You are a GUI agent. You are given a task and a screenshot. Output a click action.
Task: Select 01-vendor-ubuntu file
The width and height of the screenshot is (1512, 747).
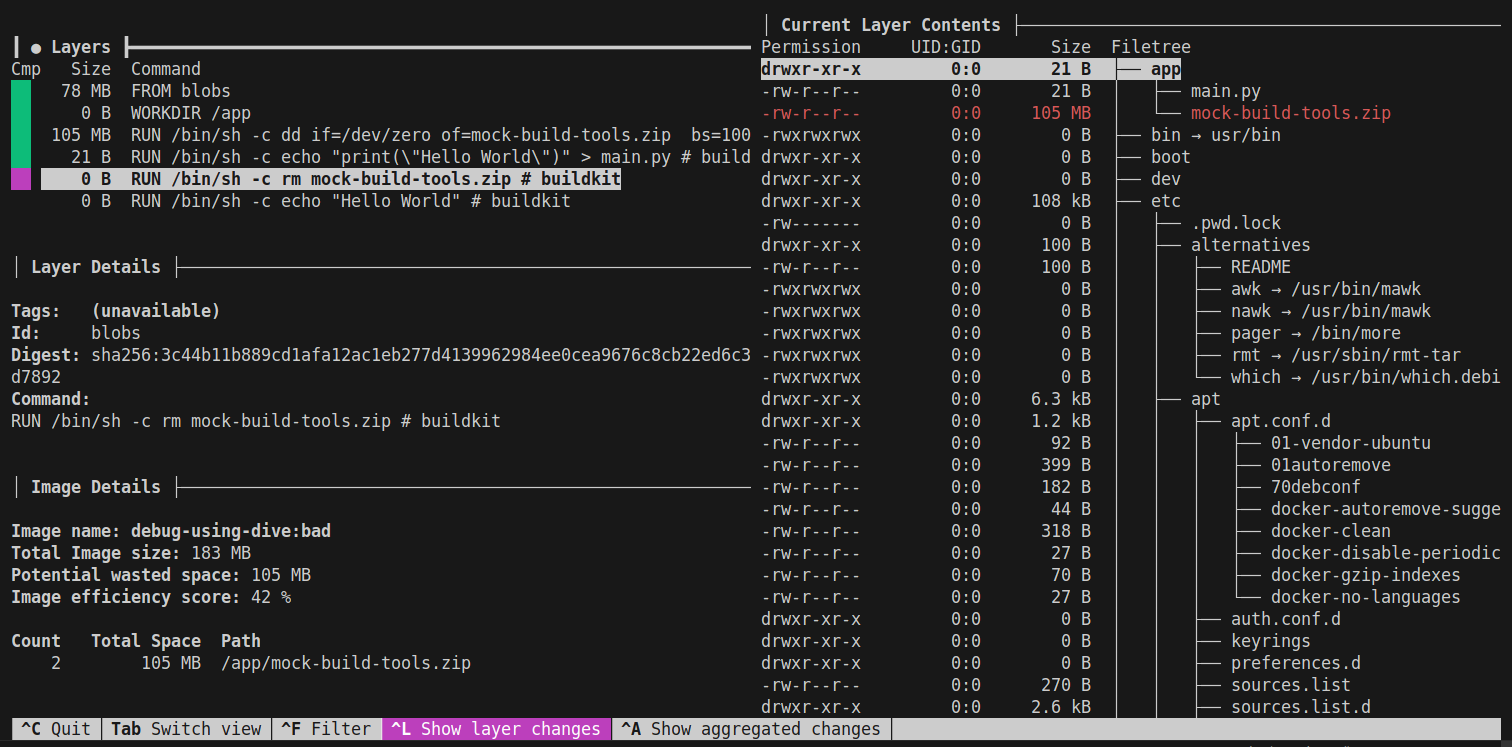click(x=1350, y=443)
